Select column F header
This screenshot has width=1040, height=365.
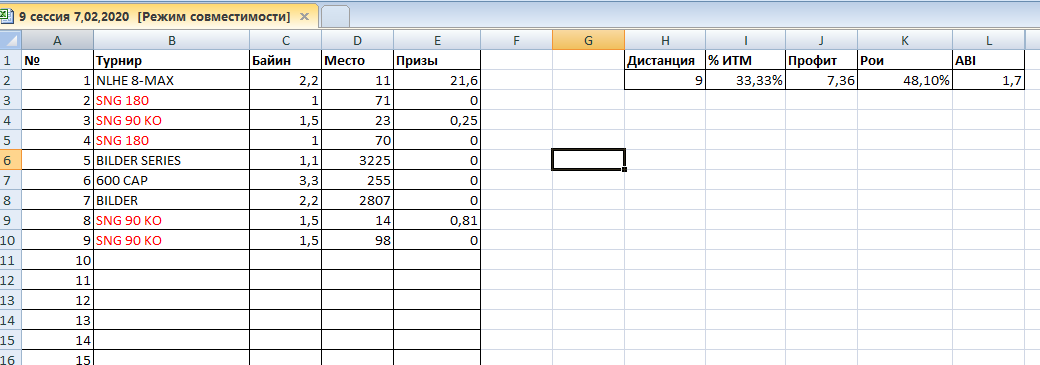[x=516, y=41]
